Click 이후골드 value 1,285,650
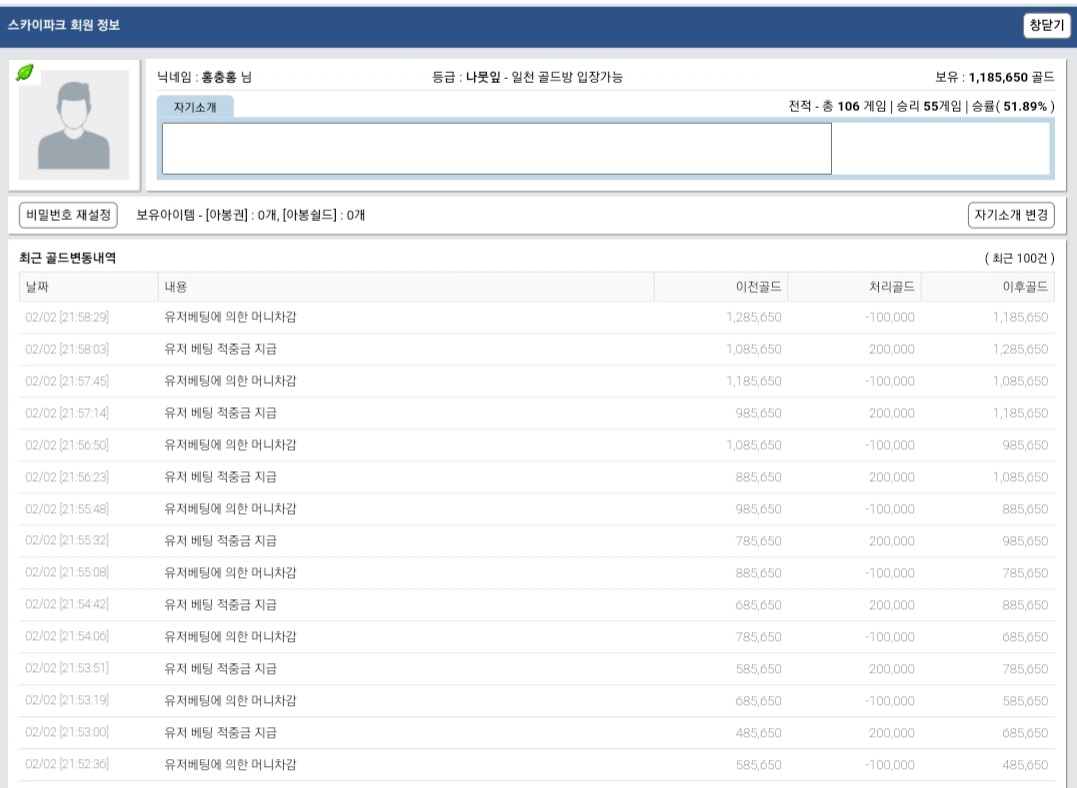The height and width of the screenshot is (788, 1077). click(1020, 349)
